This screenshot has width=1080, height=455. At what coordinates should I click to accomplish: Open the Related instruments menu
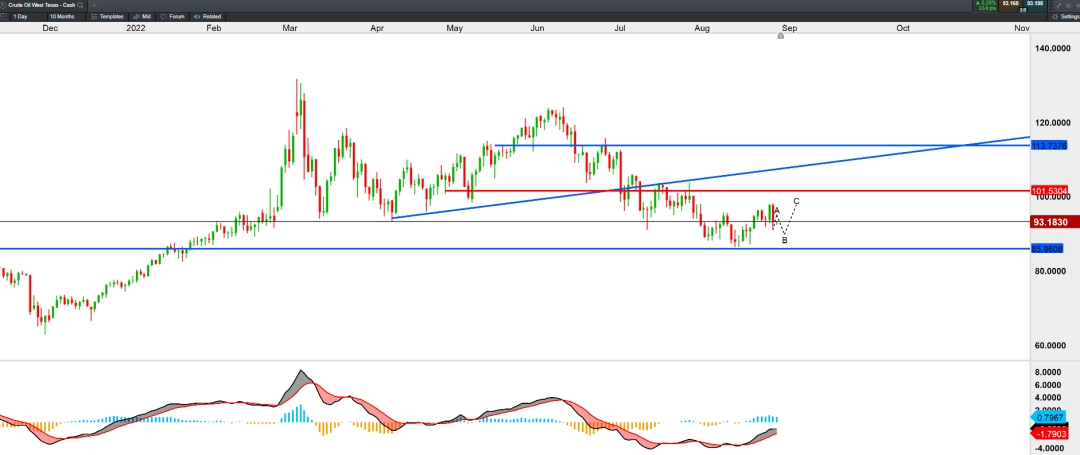coord(207,16)
